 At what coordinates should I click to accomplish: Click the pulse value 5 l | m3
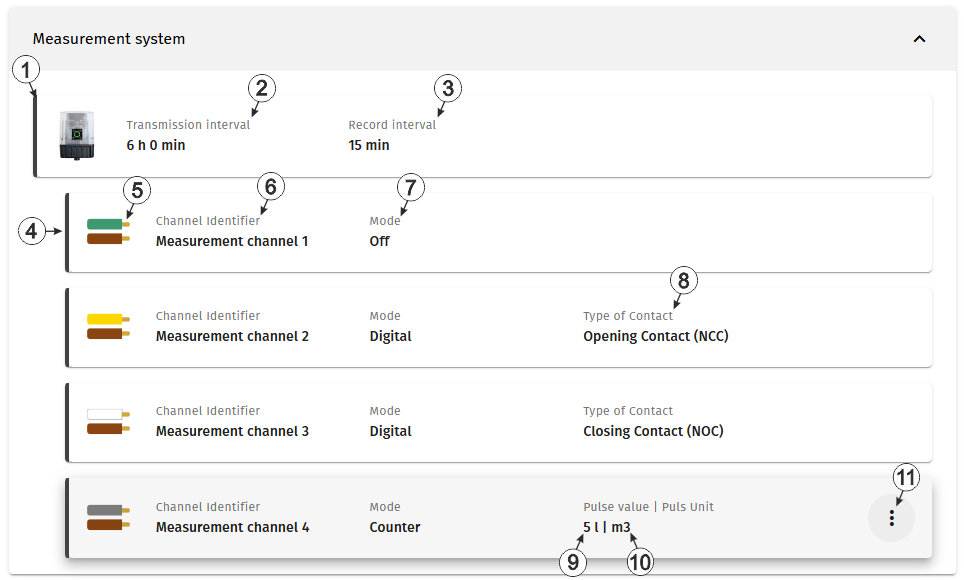pos(607,527)
